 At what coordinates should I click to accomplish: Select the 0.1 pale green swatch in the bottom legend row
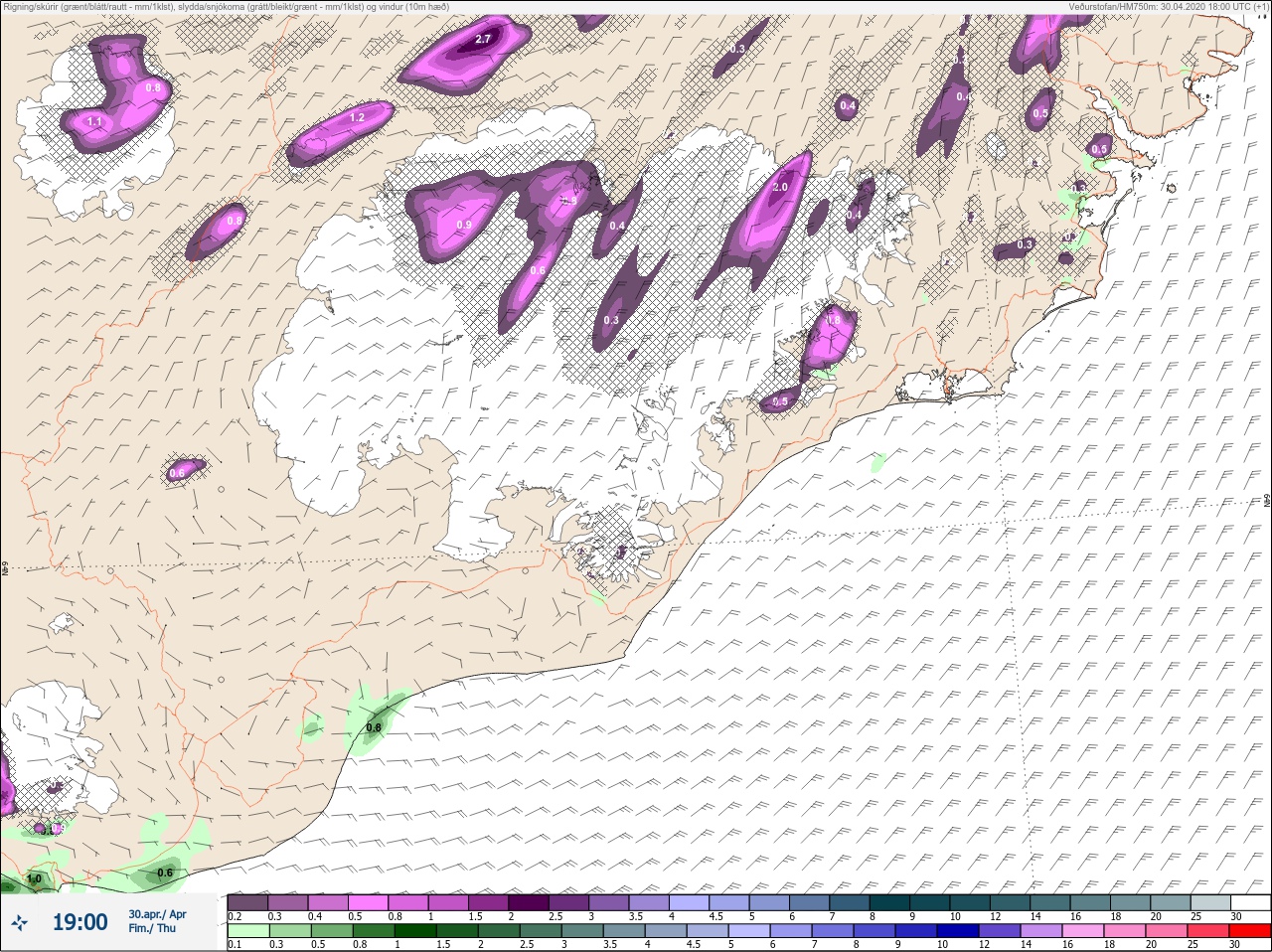[x=247, y=931]
